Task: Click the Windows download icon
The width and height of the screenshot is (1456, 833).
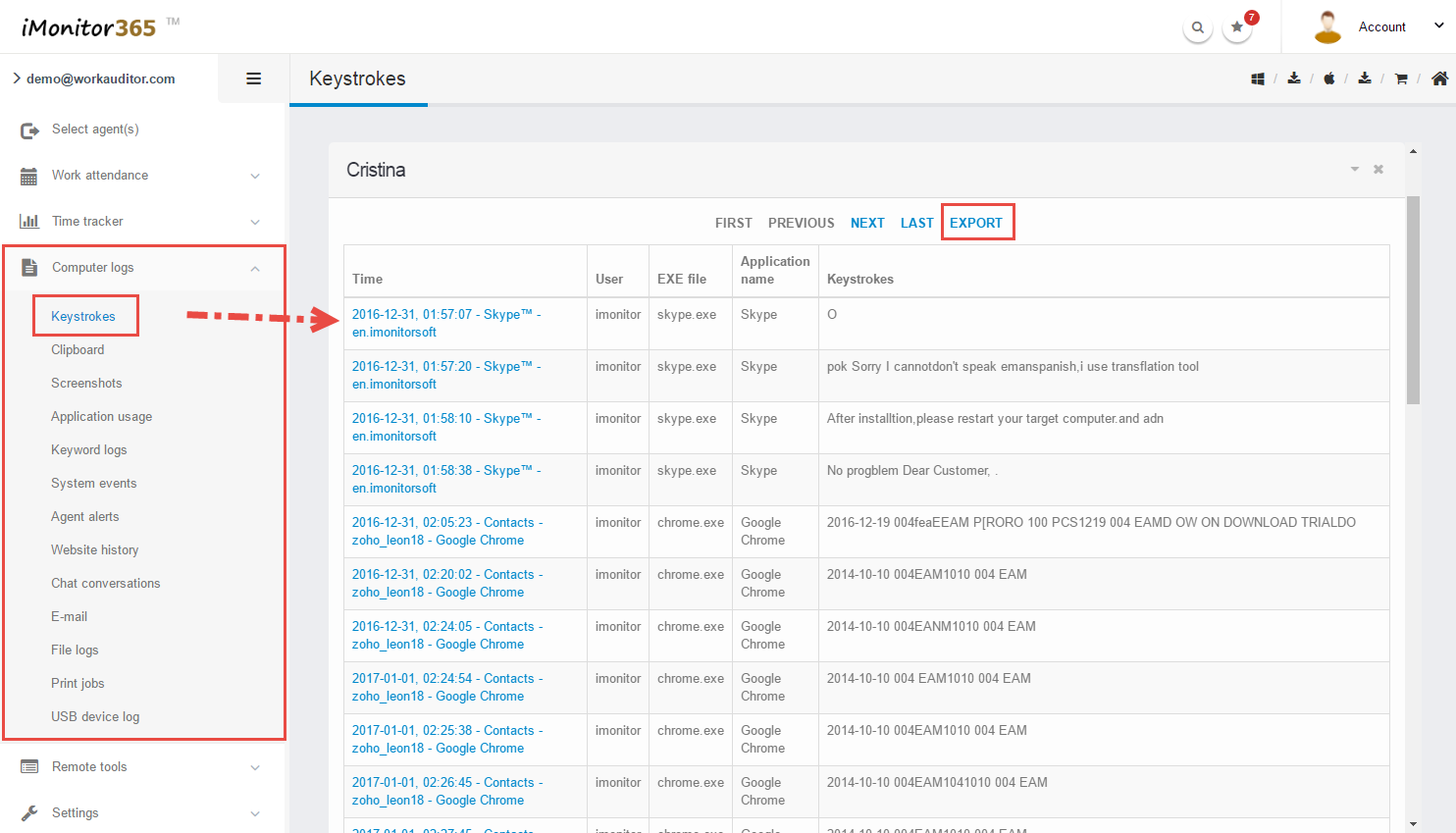Action: [1258, 78]
